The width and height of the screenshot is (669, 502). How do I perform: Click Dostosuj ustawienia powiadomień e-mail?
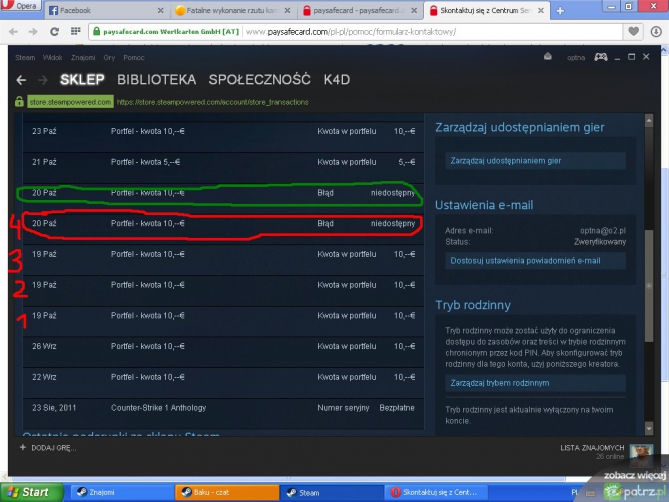coord(525,261)
